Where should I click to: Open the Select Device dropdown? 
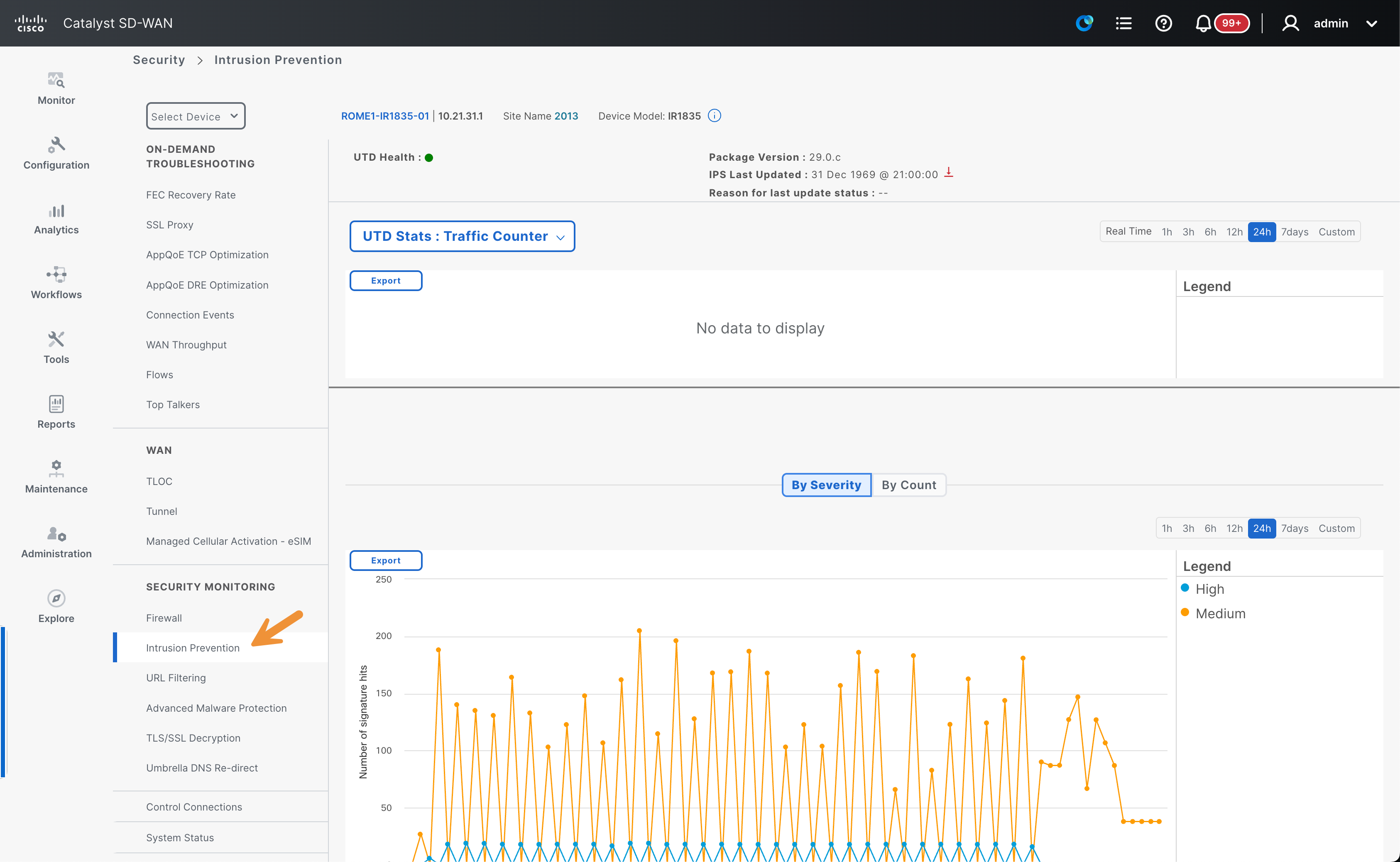click(196, 116)
